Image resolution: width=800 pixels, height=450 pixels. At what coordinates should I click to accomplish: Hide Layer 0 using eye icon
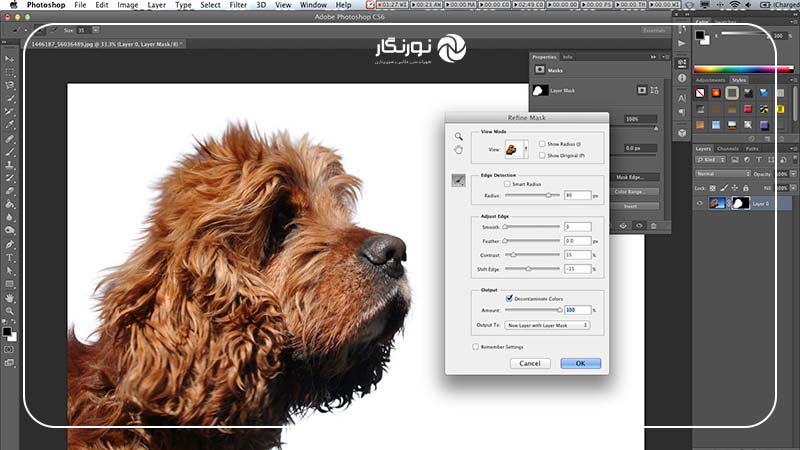[699, 204]
